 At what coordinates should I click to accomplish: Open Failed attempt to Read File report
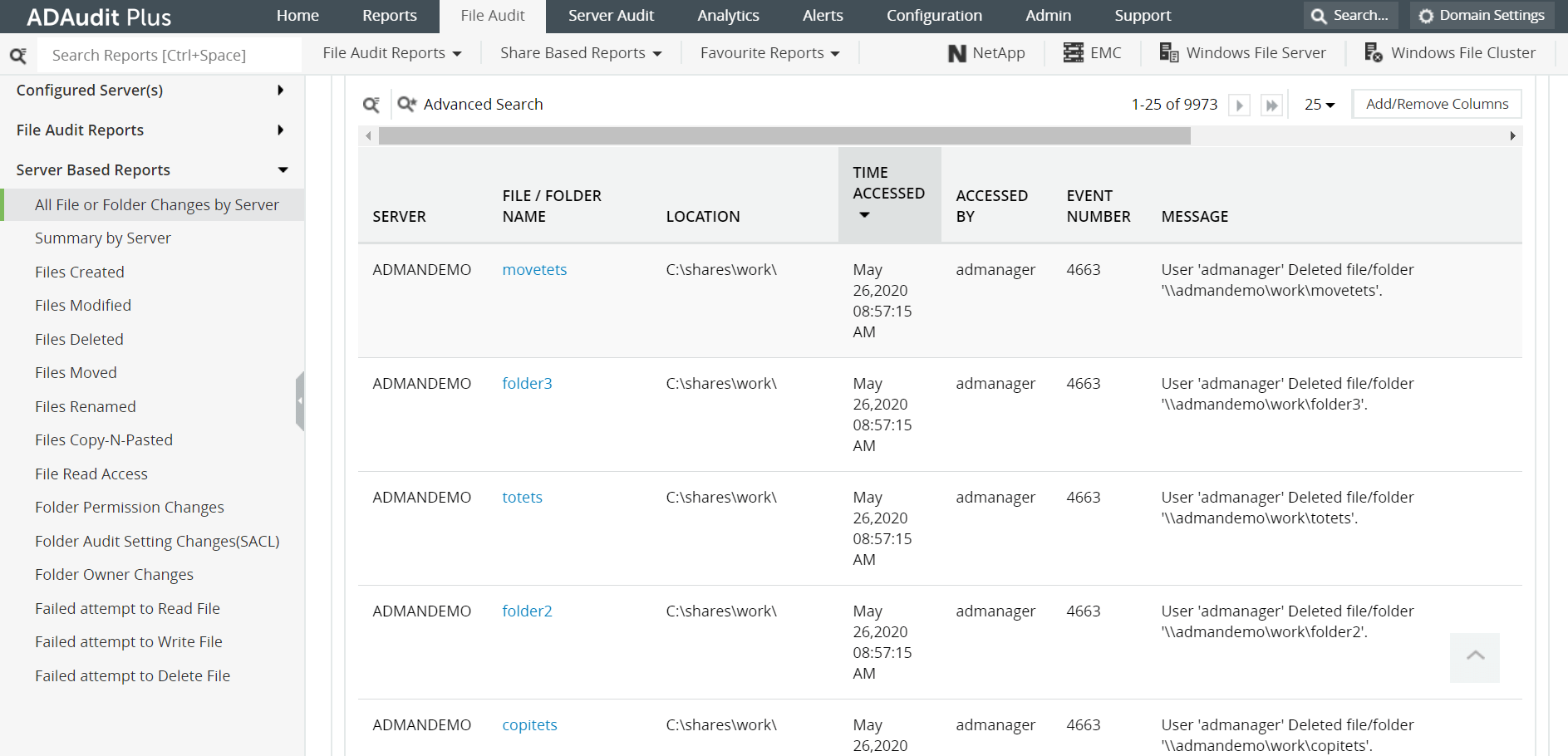127,609
